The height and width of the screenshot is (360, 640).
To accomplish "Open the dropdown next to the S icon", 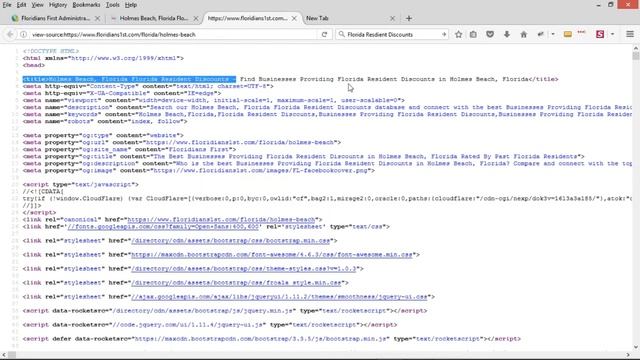I will [612, 35].
